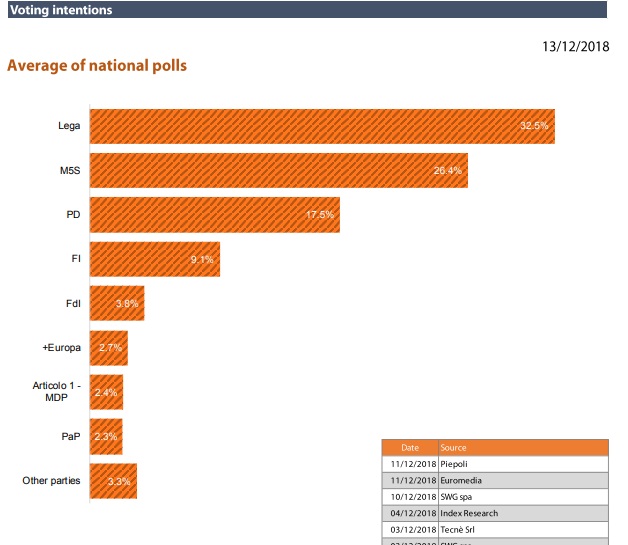
Task: Click the Lega bar in the chart
Action: (322, 126)
